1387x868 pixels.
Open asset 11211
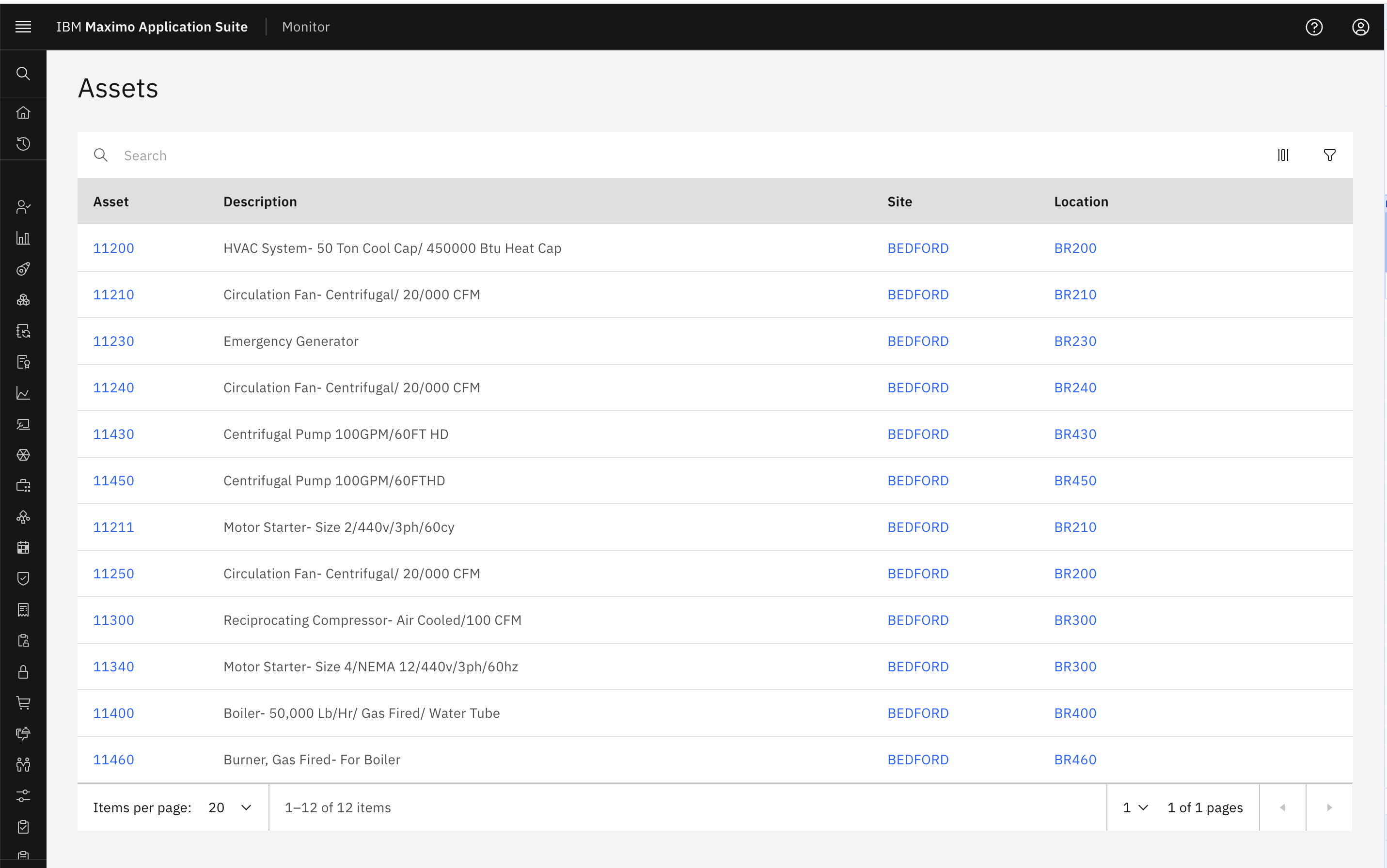pos(114,527)
